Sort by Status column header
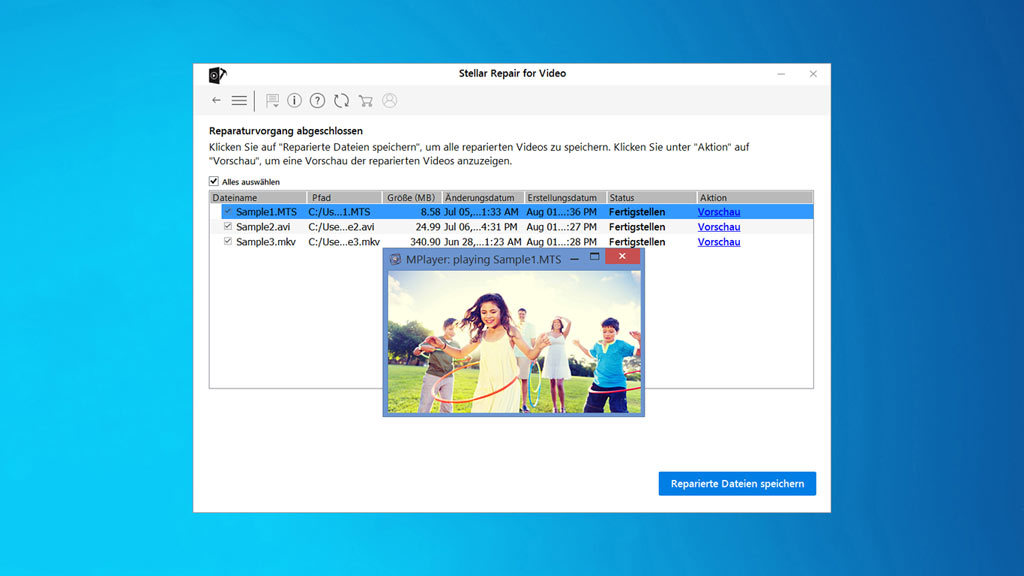Viewport: 1024px width, 576px height. pyautogui.click(x=651, y=197)
